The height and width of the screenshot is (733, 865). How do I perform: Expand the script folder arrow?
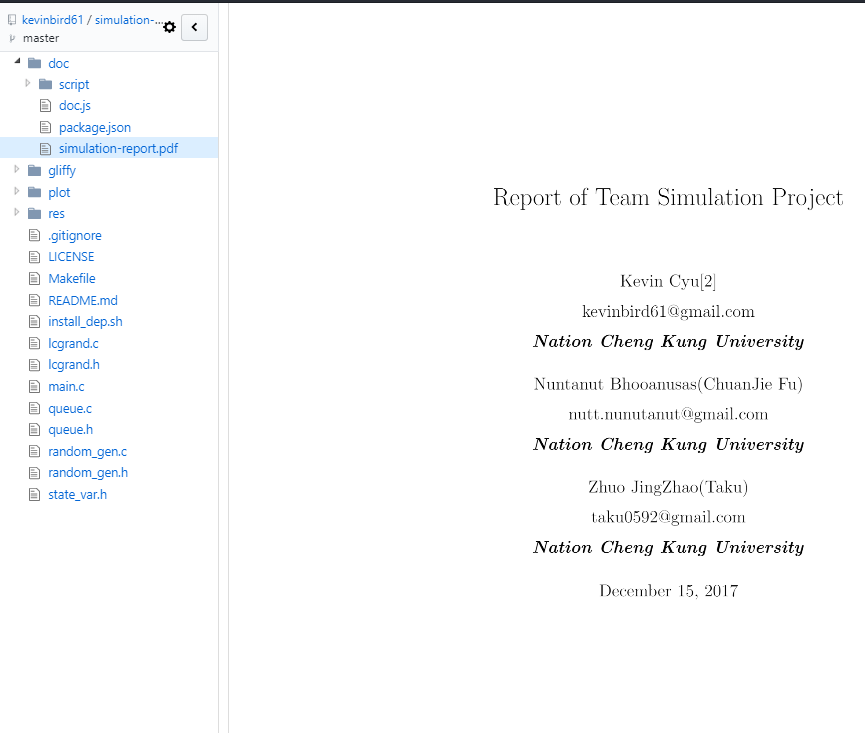pos(28,83)
